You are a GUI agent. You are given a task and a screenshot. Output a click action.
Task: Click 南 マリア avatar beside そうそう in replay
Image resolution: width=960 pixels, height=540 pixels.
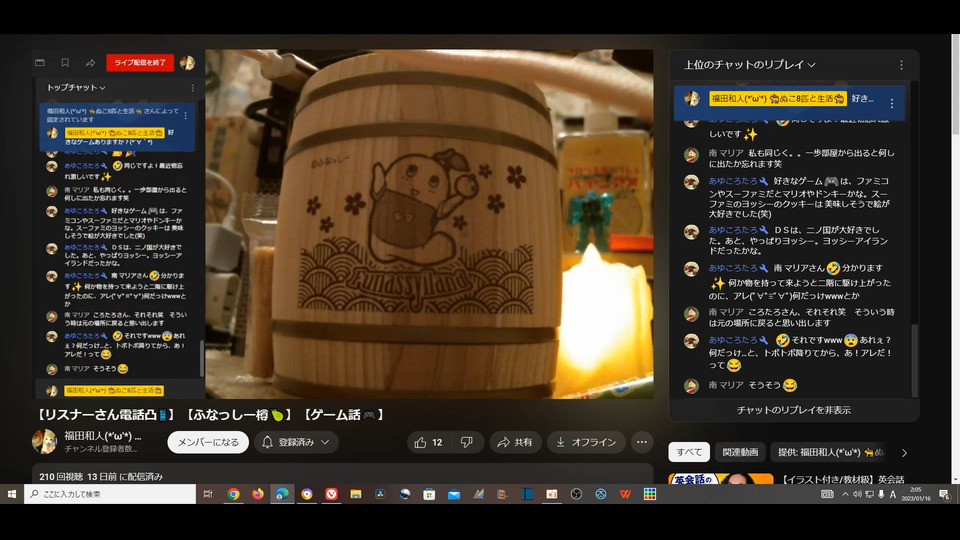coord(692,385)
